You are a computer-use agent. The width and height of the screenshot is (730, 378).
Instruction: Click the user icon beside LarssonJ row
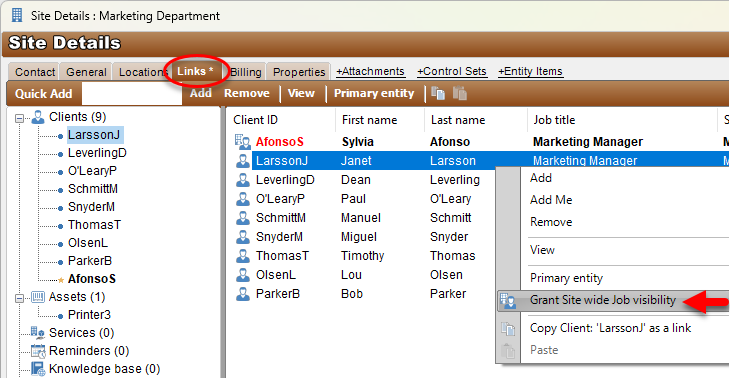pyautogui.click(x=242, y=161)
